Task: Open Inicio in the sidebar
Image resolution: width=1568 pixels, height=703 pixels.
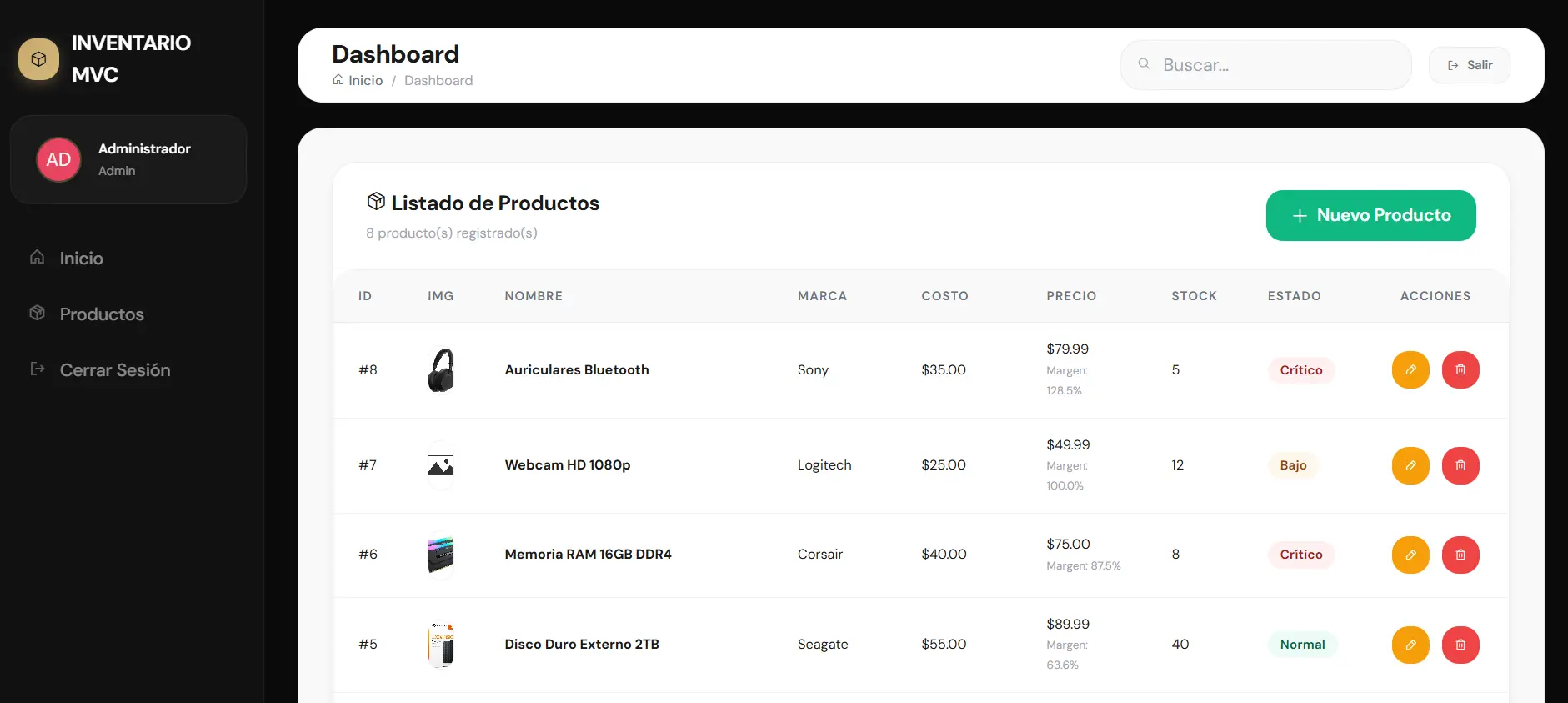Action: (x=81, y=259)
